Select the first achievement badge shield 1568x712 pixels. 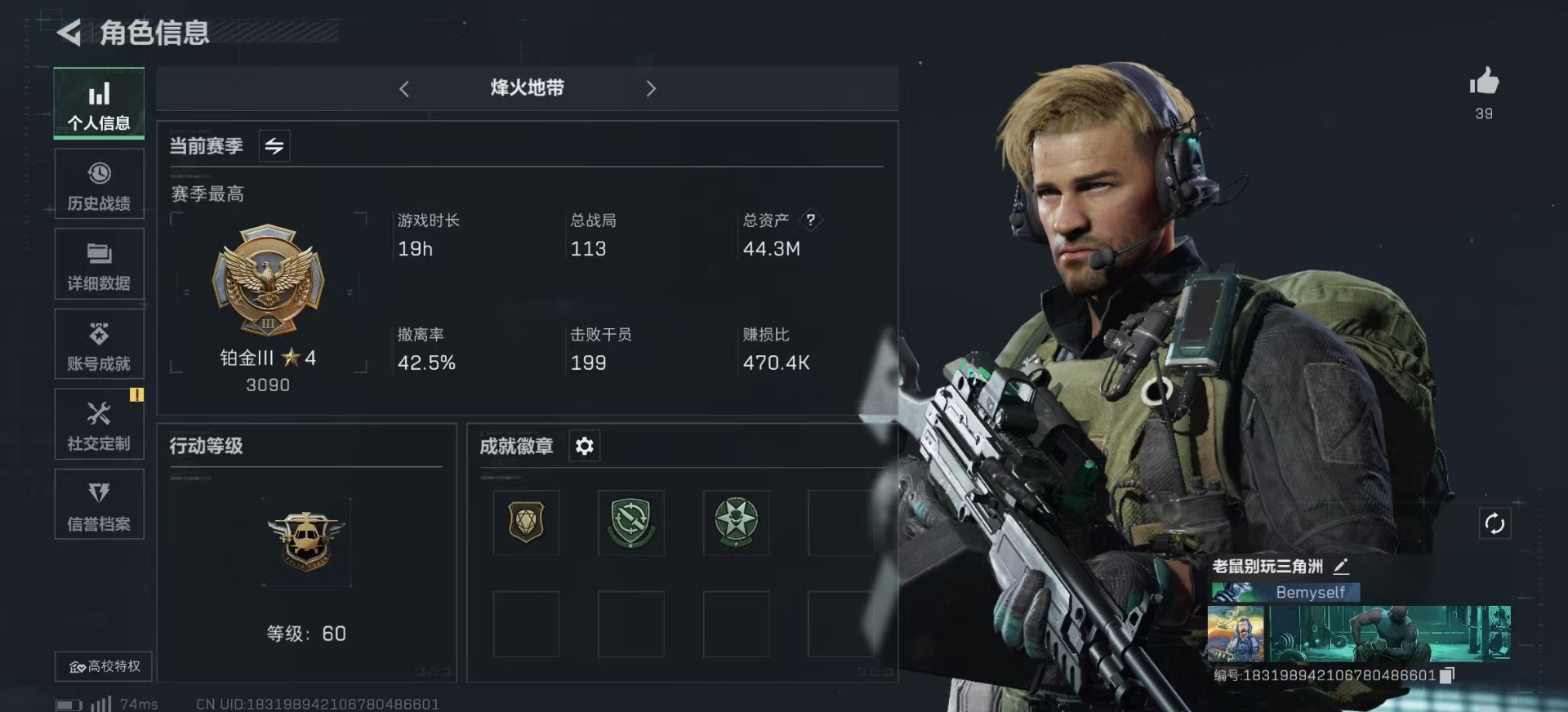pos(526,523)
